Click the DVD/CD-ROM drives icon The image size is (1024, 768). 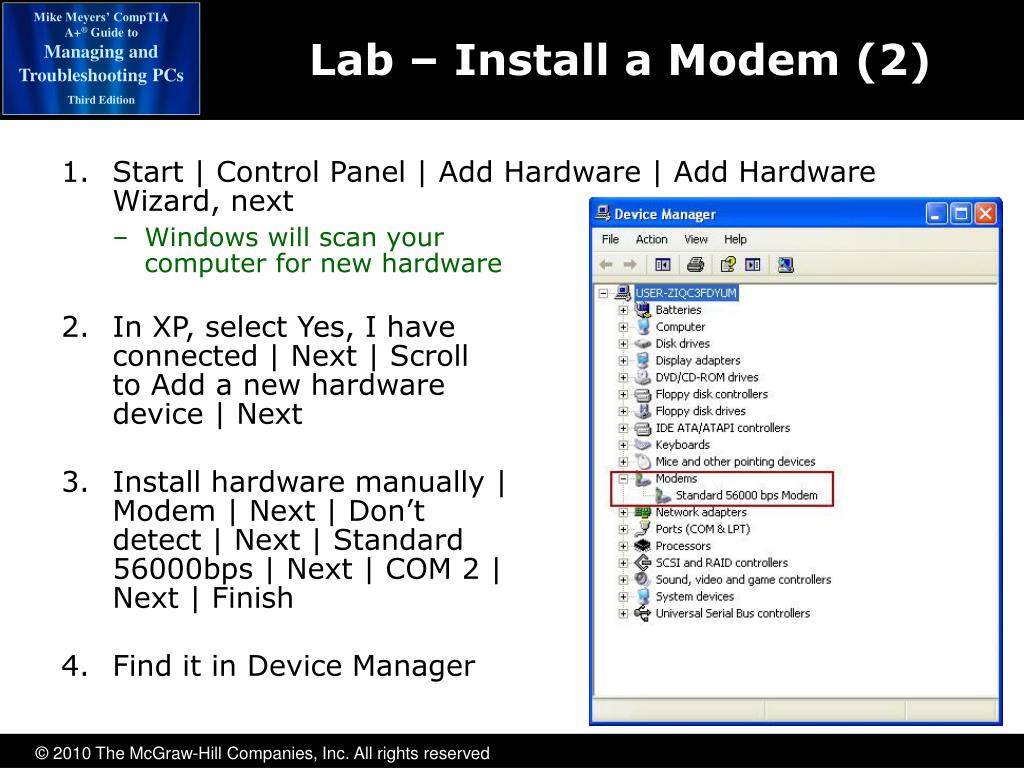point(643,377)
